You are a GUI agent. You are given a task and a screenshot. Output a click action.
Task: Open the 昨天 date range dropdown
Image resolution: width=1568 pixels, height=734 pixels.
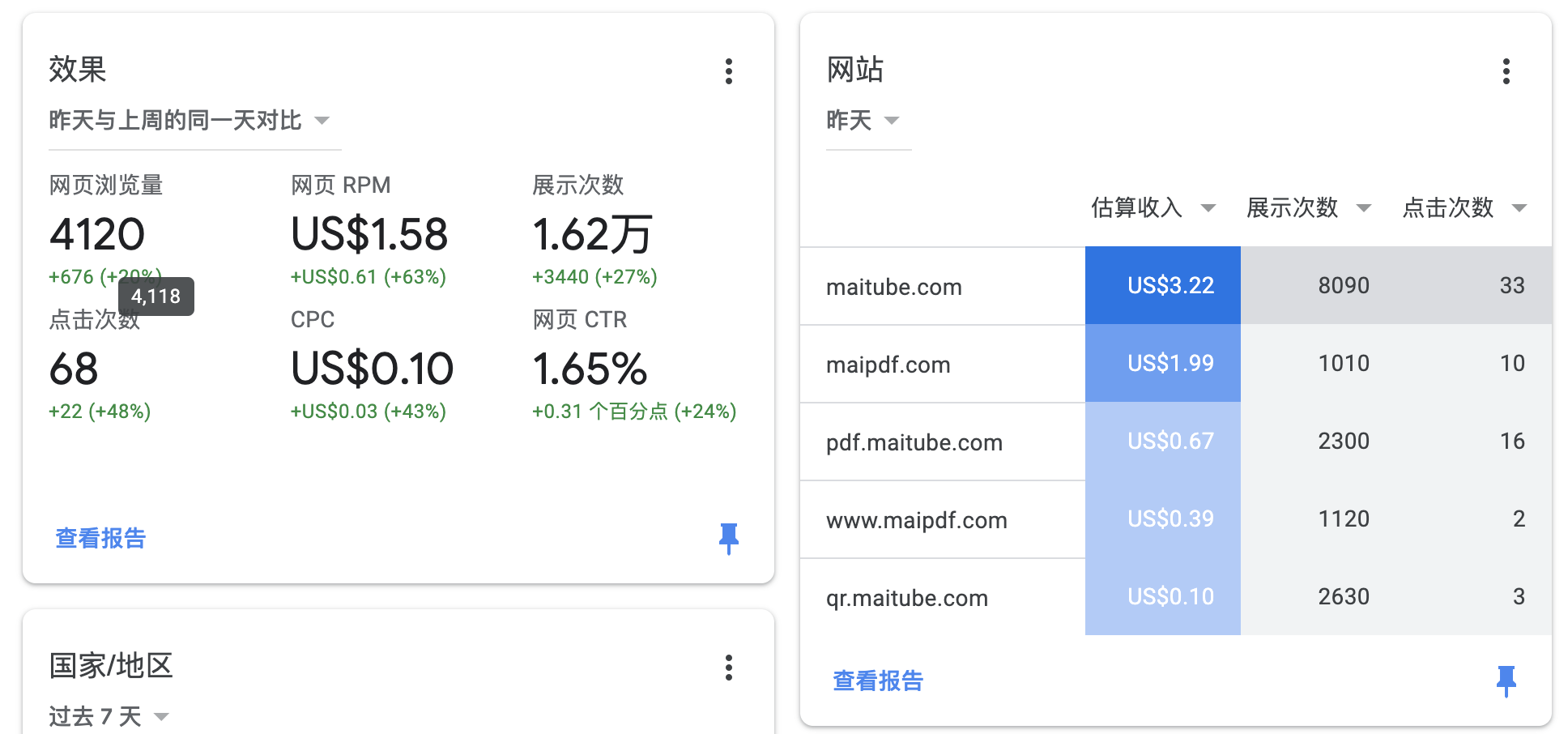point(863,121)
